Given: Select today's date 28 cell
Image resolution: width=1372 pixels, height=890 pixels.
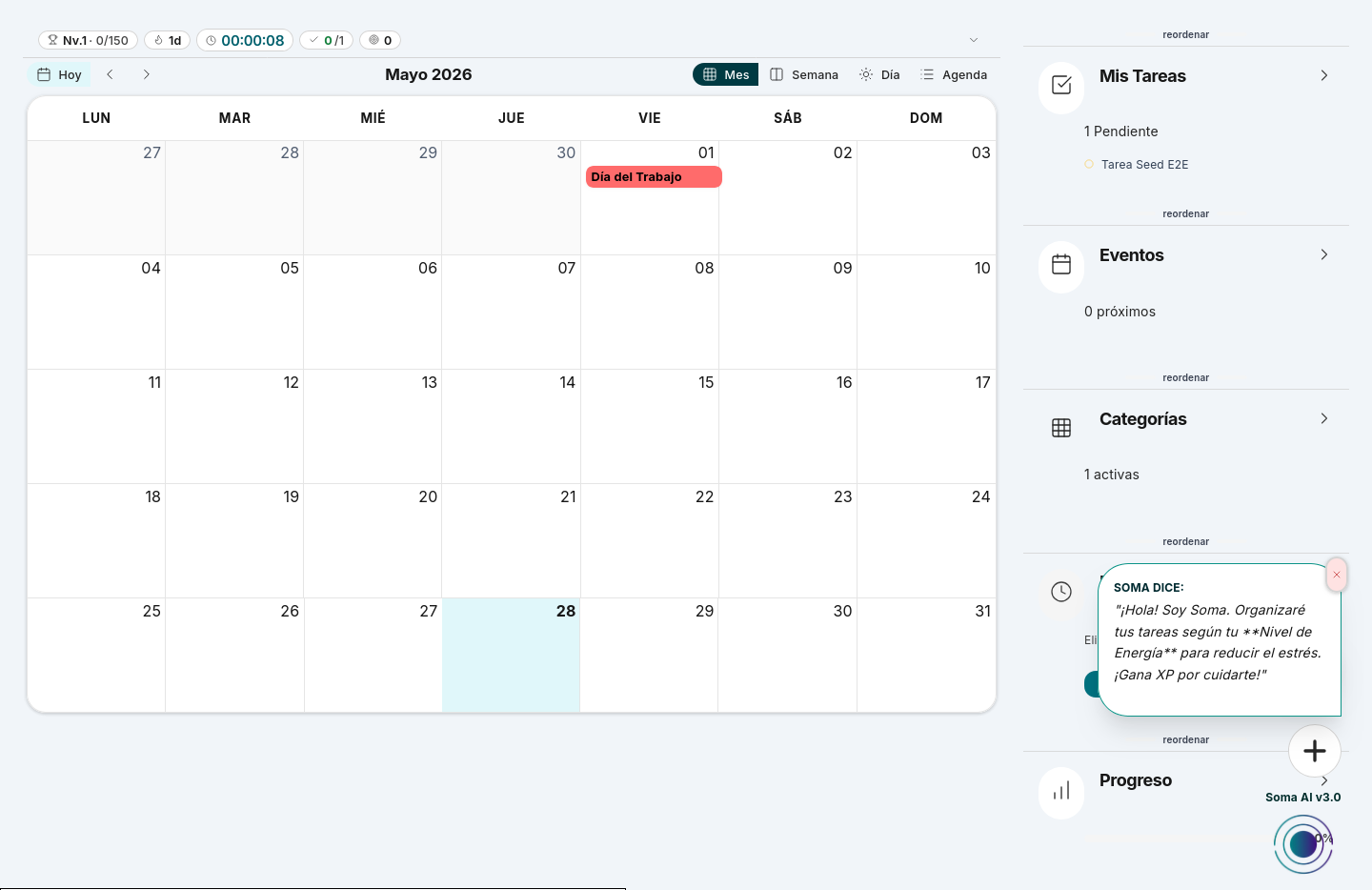Looking at the screenshot, I should coord(511,655).
